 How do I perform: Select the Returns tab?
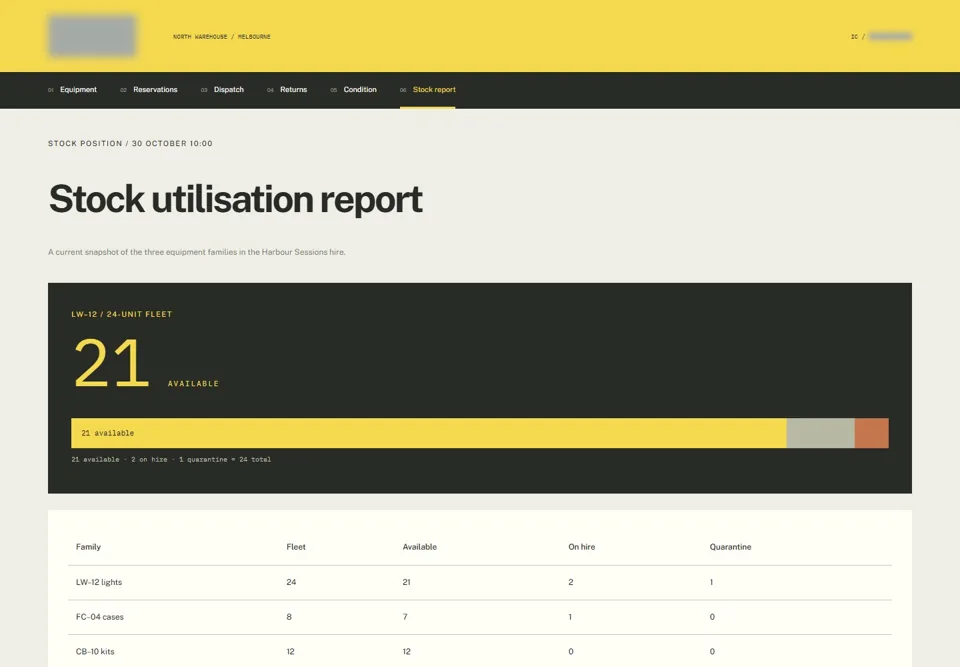click(x=287, y=89)
